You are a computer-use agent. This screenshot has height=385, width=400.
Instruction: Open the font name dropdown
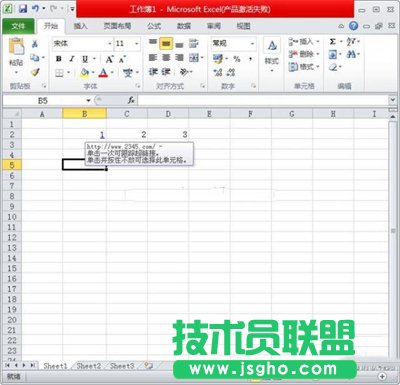tap(109, 44)
